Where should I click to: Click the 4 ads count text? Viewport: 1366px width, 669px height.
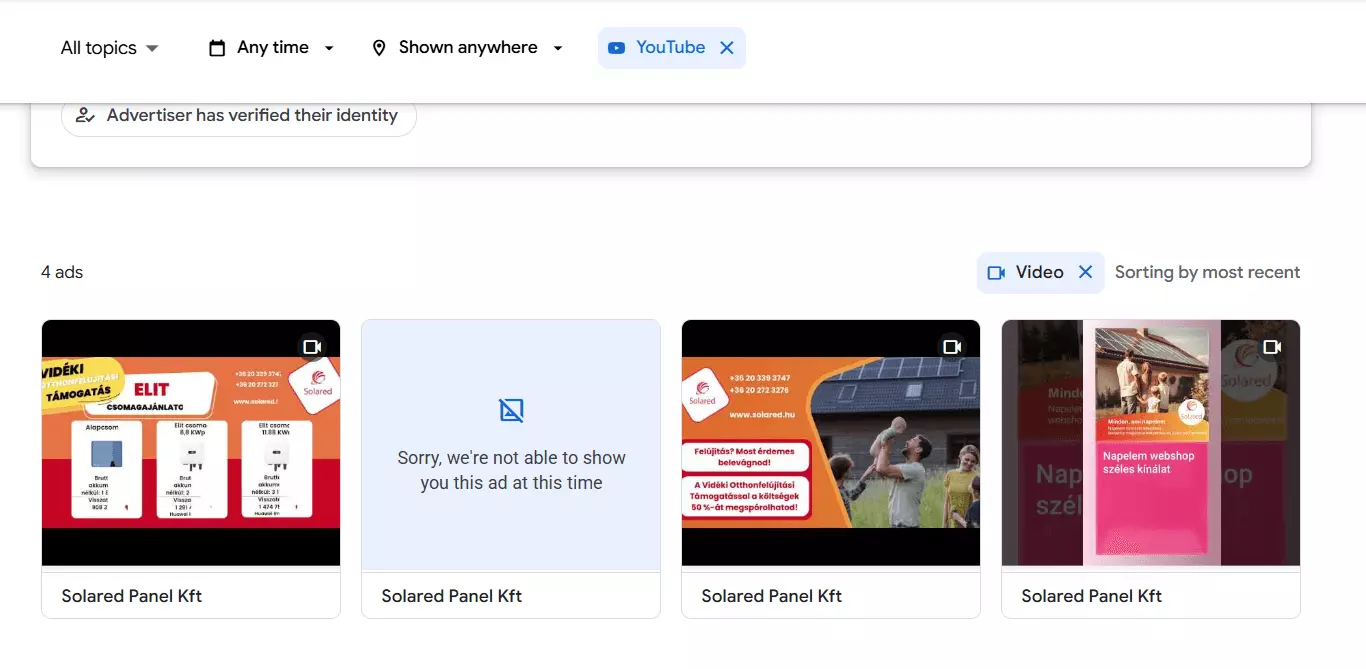coord(62,272)
